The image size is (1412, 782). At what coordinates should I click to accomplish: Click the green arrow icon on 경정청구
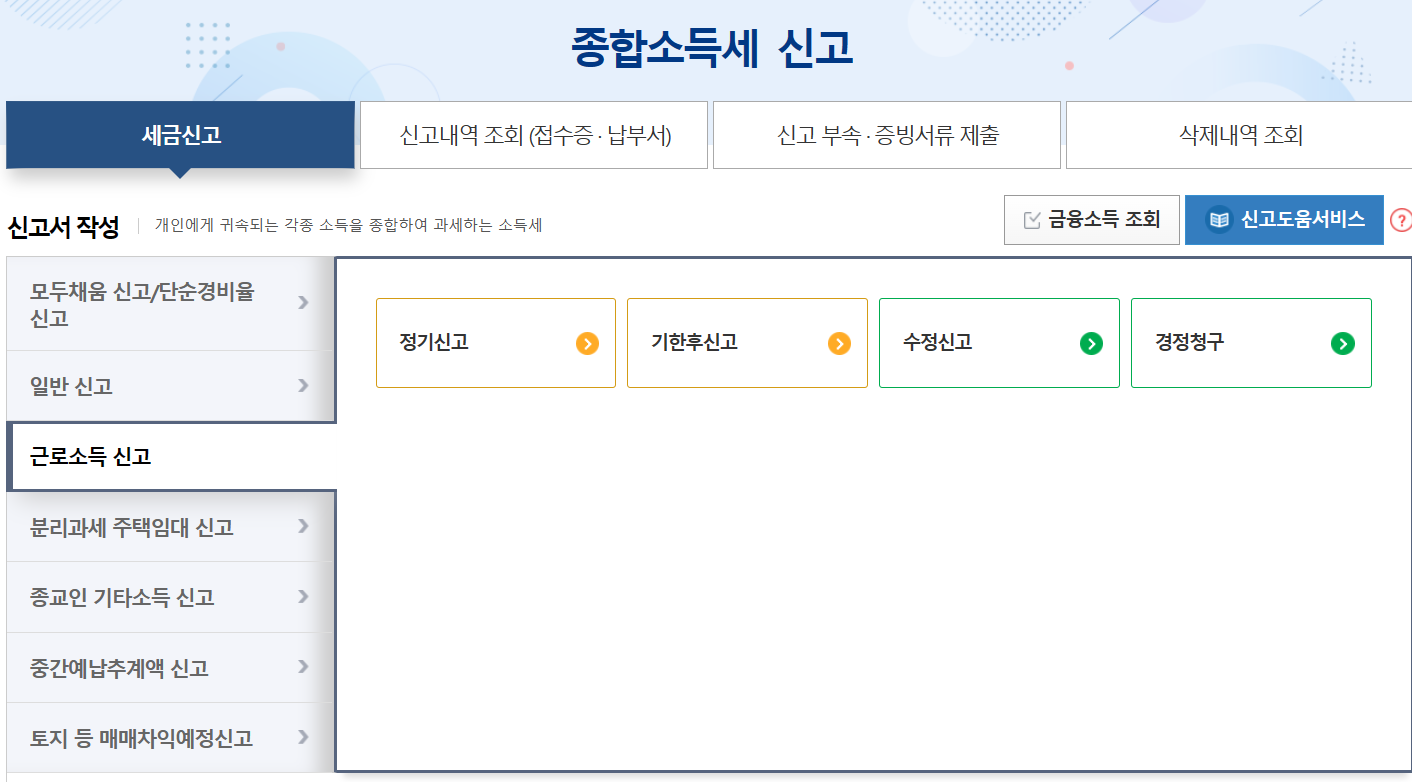(1343, 344)
